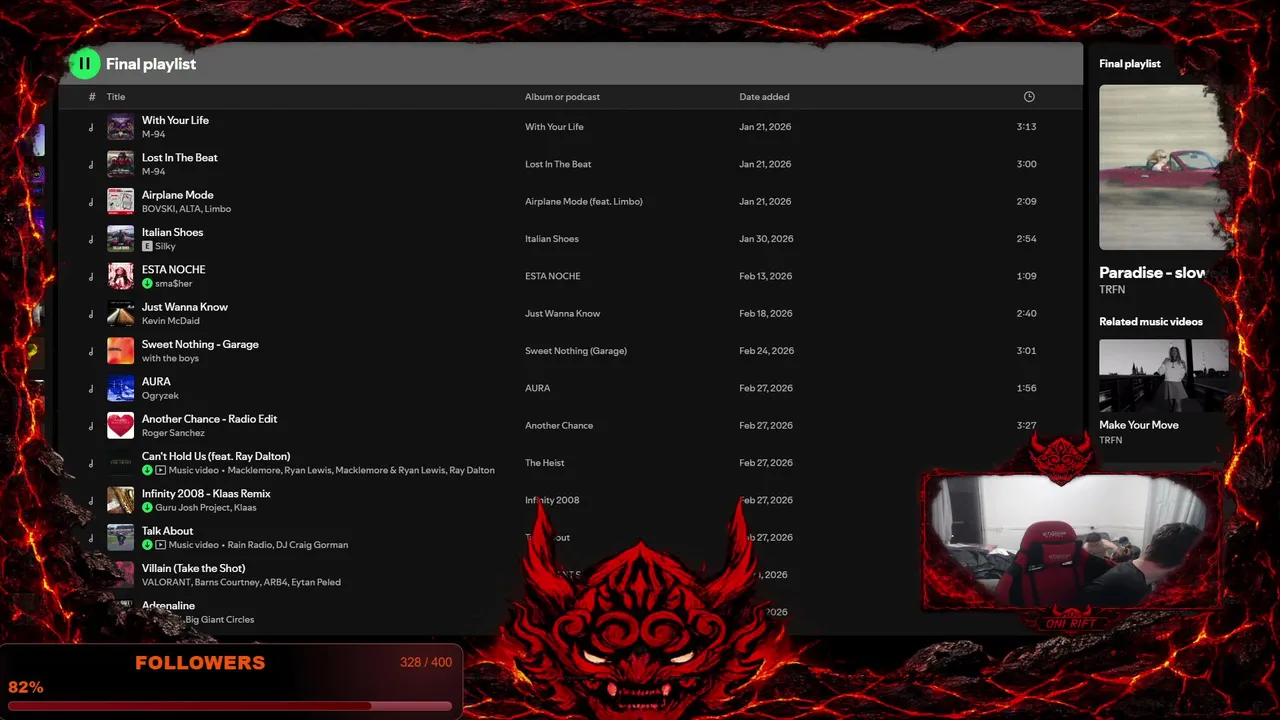Open the music video icon for Talk About
This screenshot has height=720, width=1280.
161,545
